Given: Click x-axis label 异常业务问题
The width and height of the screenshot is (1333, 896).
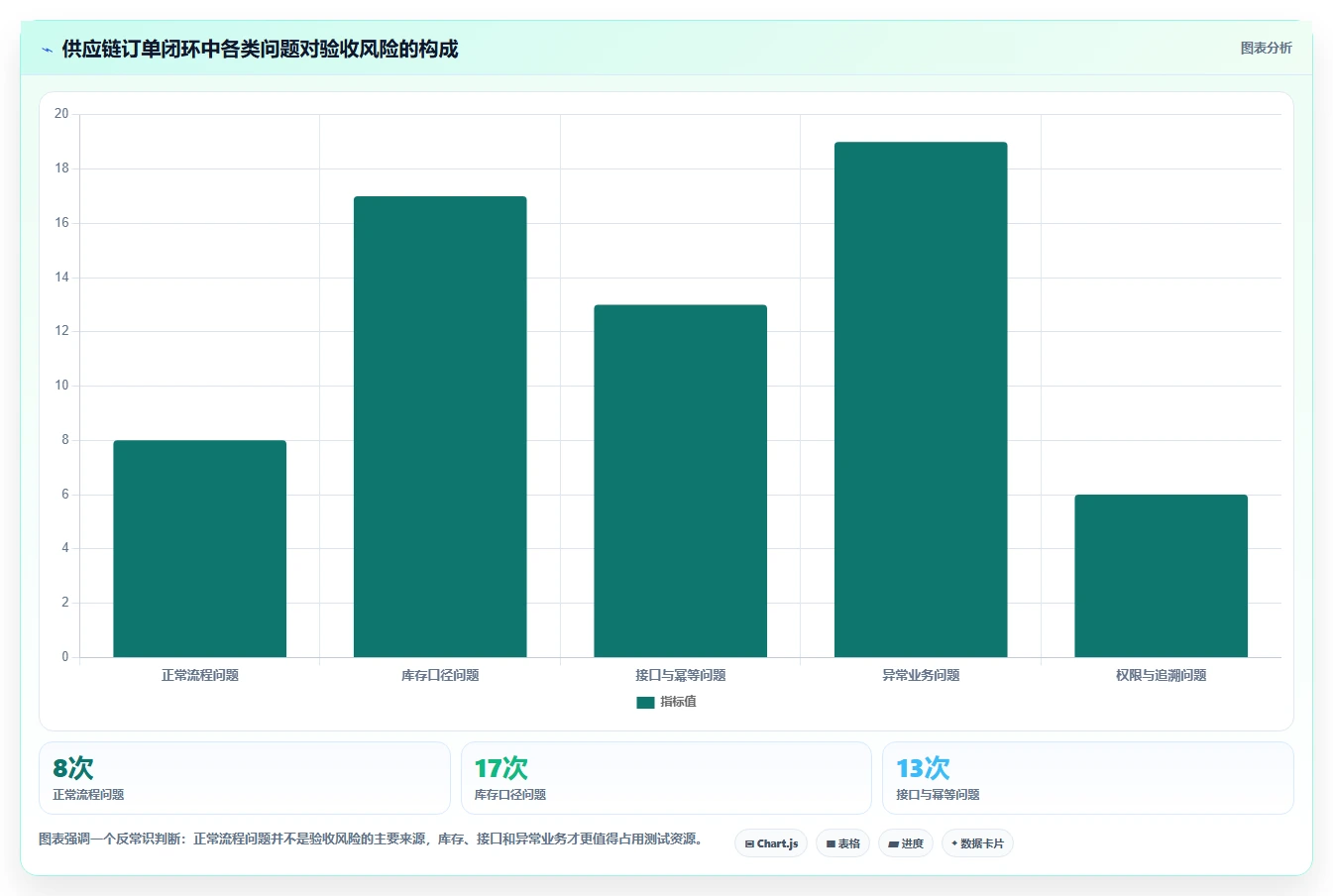Looking at the screenshot, I should [921, 675].
